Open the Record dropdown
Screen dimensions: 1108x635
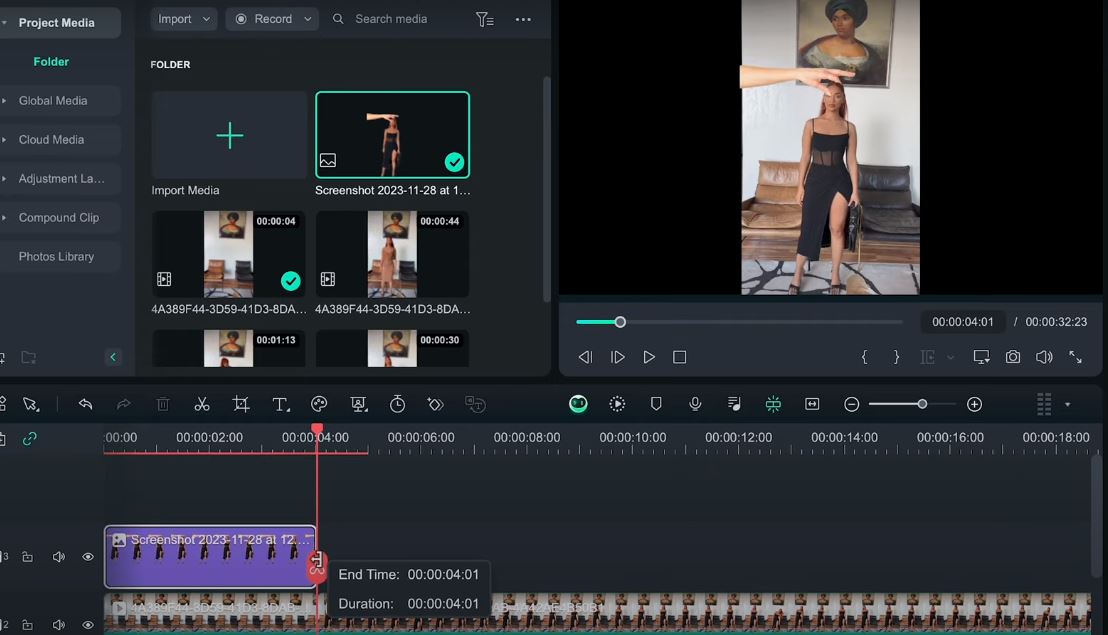click(x=272, y=19)
